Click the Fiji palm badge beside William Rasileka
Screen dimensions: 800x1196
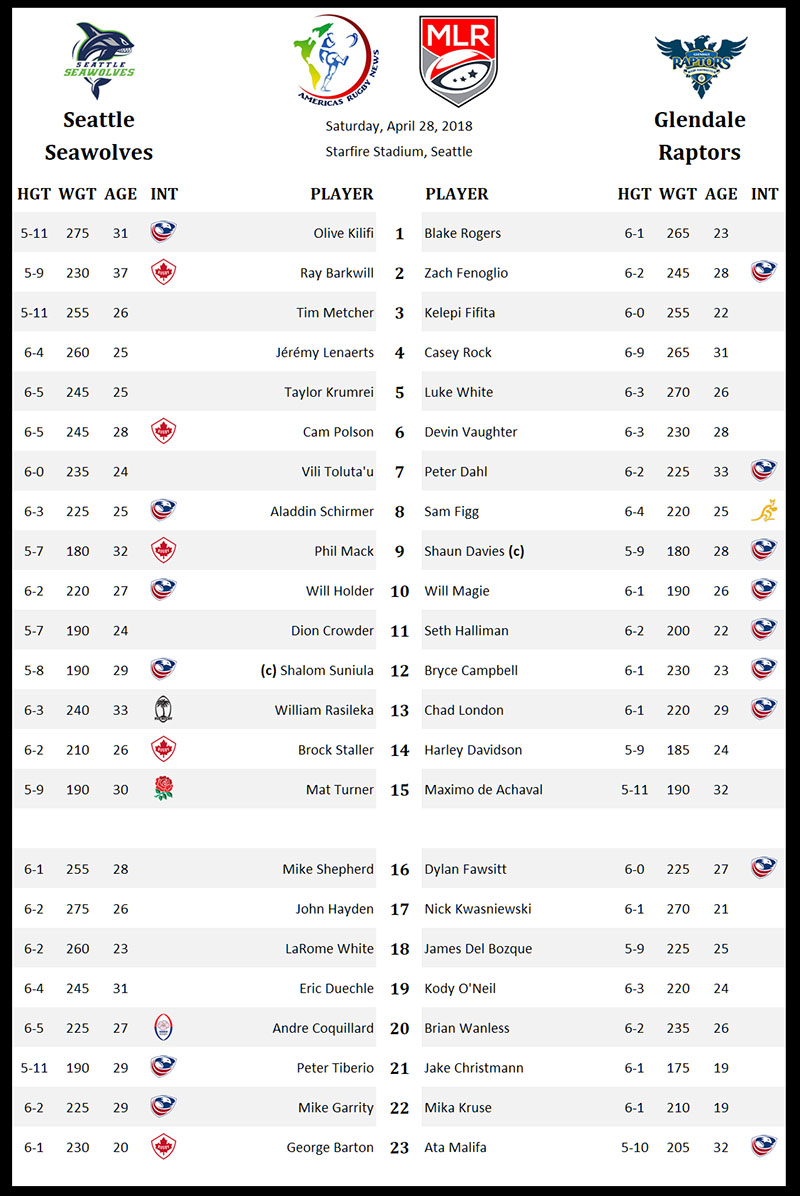163,710
